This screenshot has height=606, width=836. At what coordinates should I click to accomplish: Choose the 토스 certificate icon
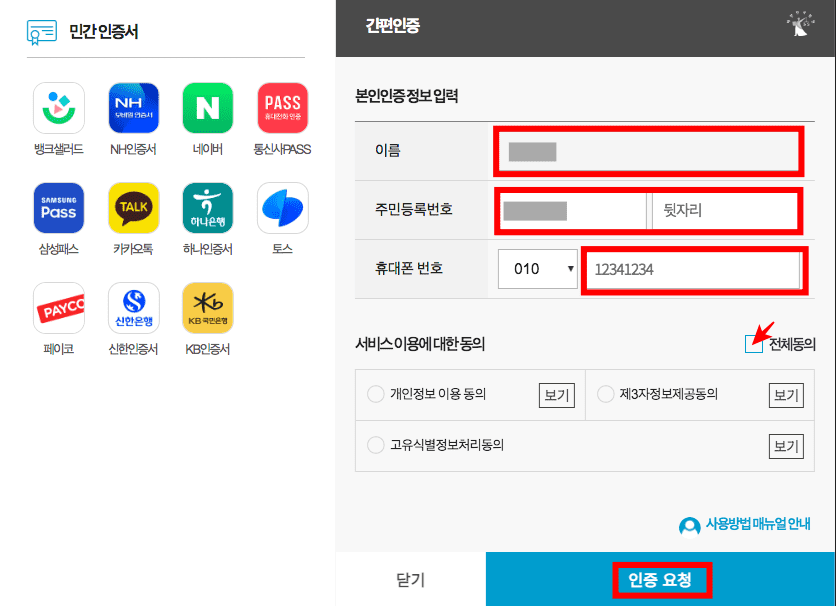point(283,208)
